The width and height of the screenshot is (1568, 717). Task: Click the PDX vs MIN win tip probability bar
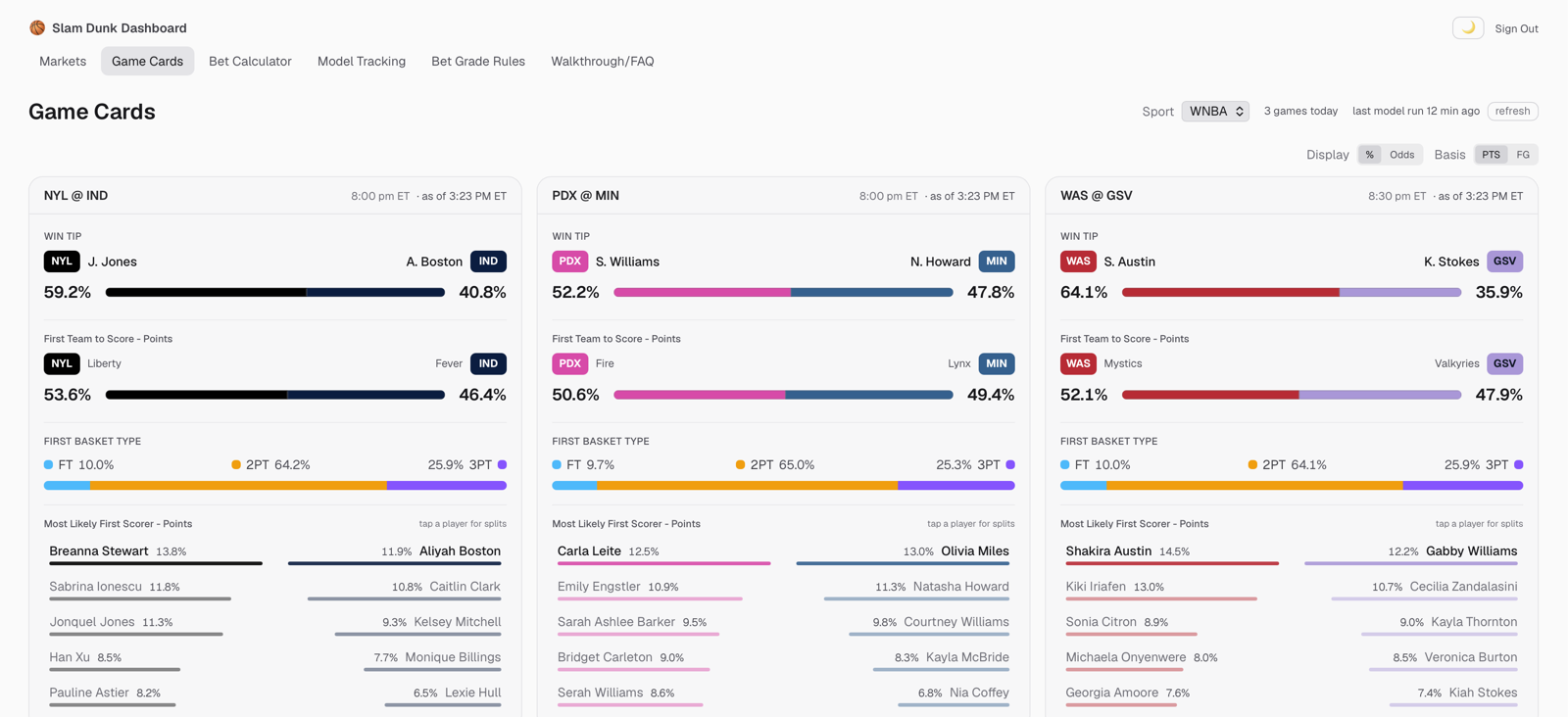pos(783,292)
